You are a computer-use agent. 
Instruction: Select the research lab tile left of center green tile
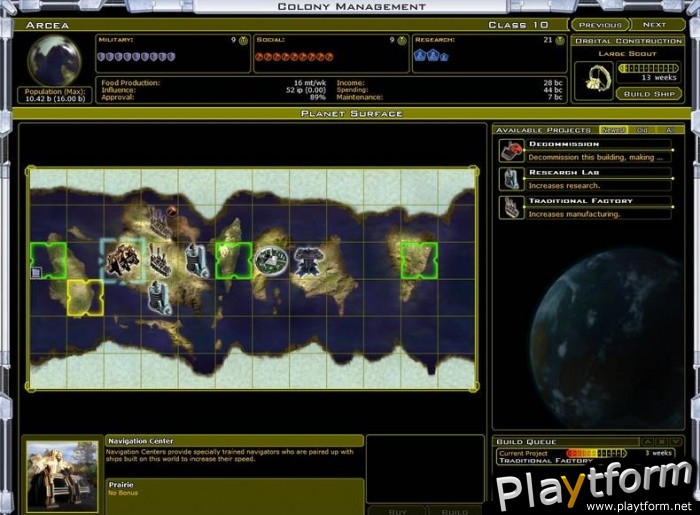click(x=196, y=260)
